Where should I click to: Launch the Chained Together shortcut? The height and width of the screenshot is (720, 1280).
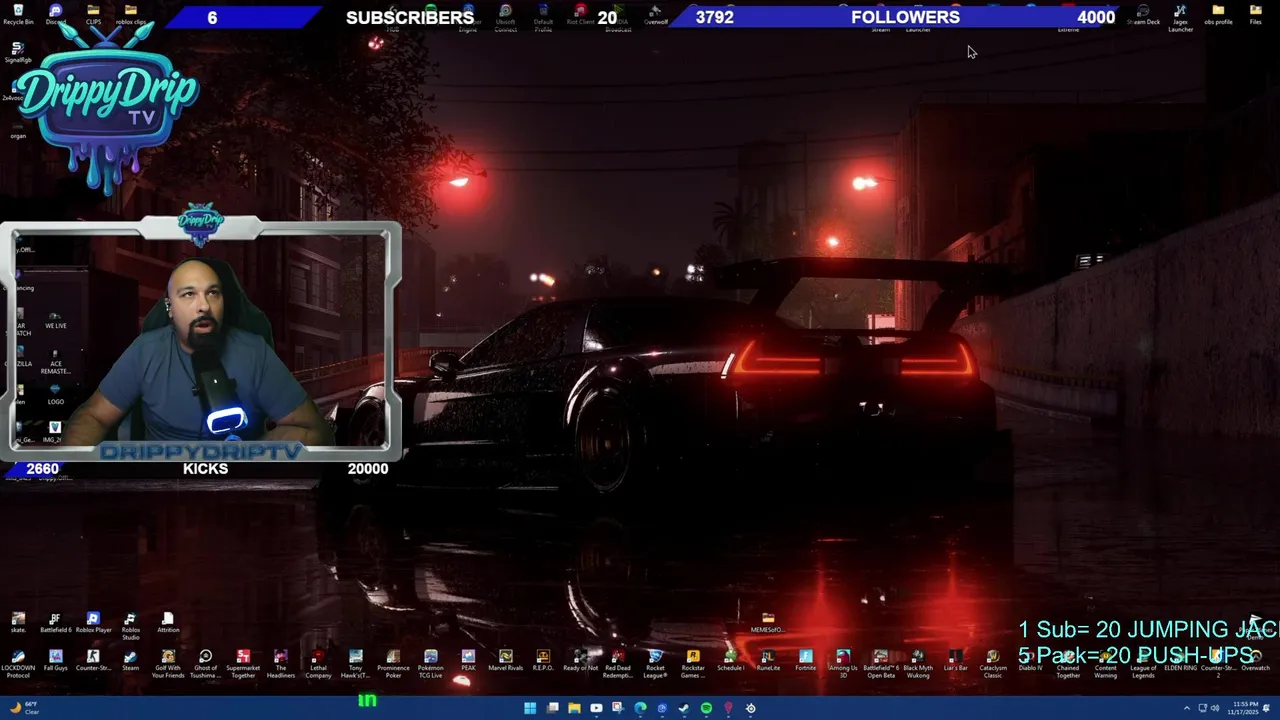pos(1068,664)
